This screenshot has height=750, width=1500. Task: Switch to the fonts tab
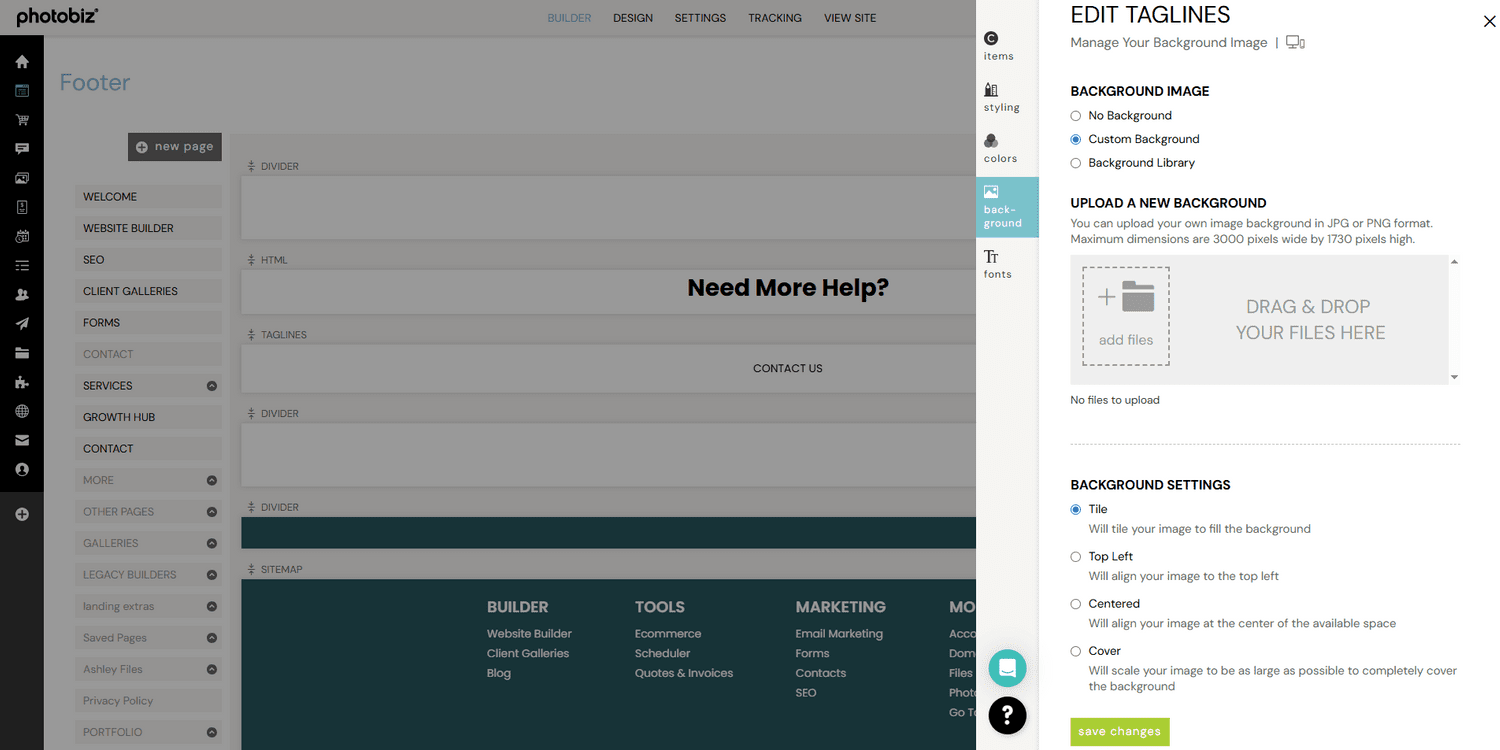point(998,264)
